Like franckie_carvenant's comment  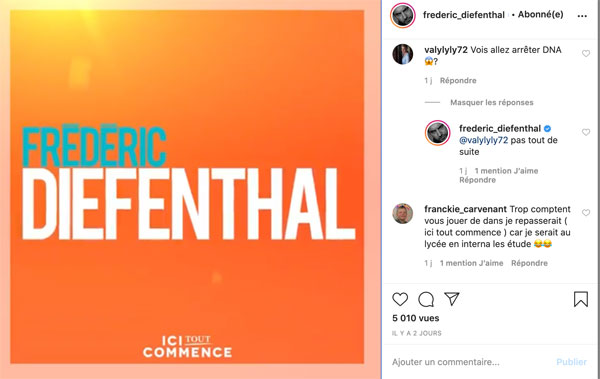(586, 212)
